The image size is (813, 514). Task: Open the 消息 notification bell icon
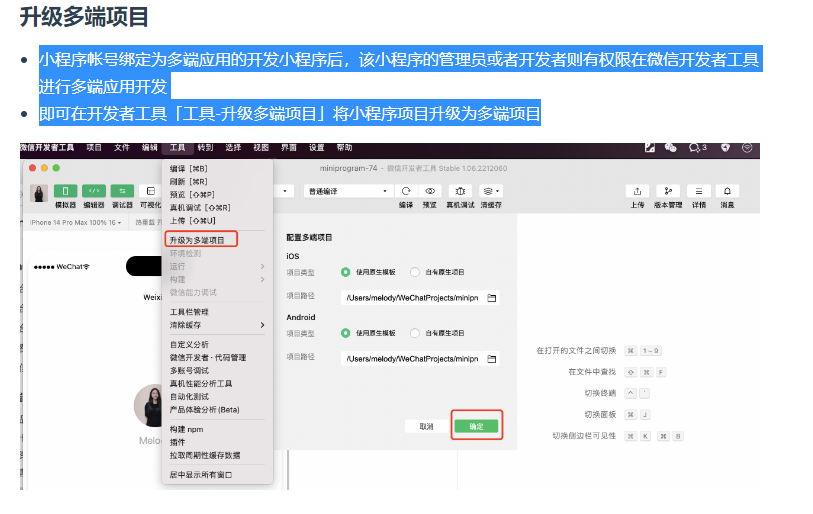click(x=727, y=191)
